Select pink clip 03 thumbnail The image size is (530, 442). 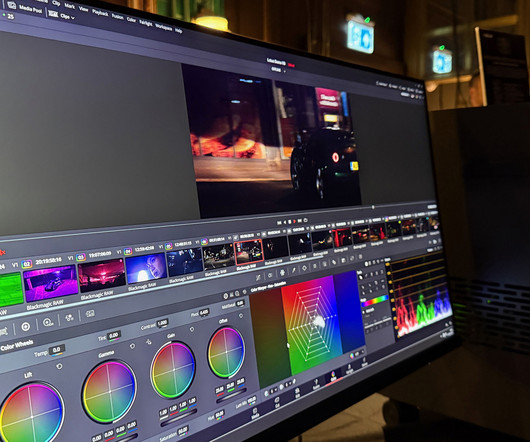[102, 275]
